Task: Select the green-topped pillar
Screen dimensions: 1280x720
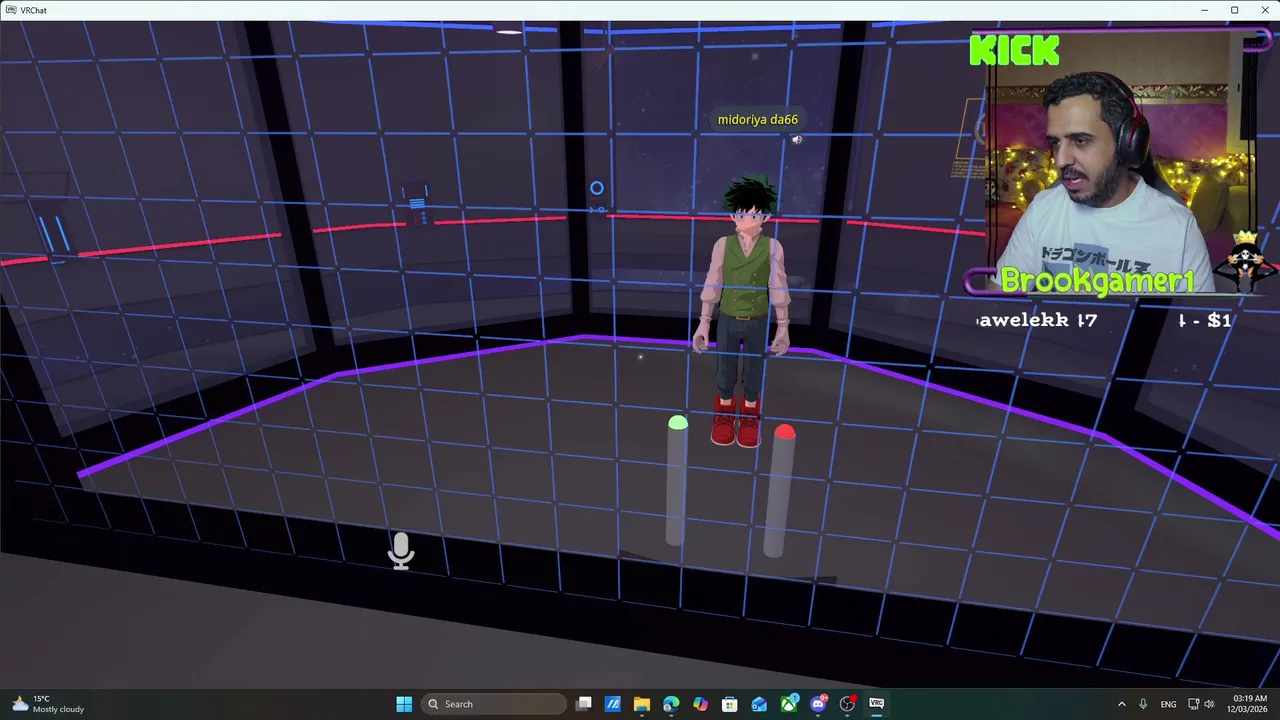Action: [677, 481]
